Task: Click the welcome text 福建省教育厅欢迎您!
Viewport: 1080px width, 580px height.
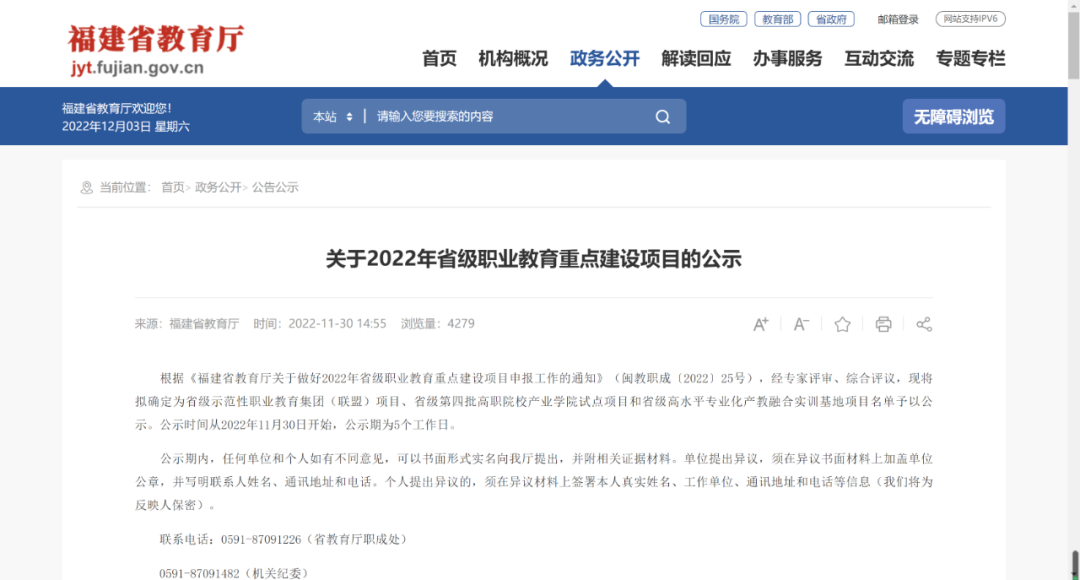Action: tap(116, 108)
